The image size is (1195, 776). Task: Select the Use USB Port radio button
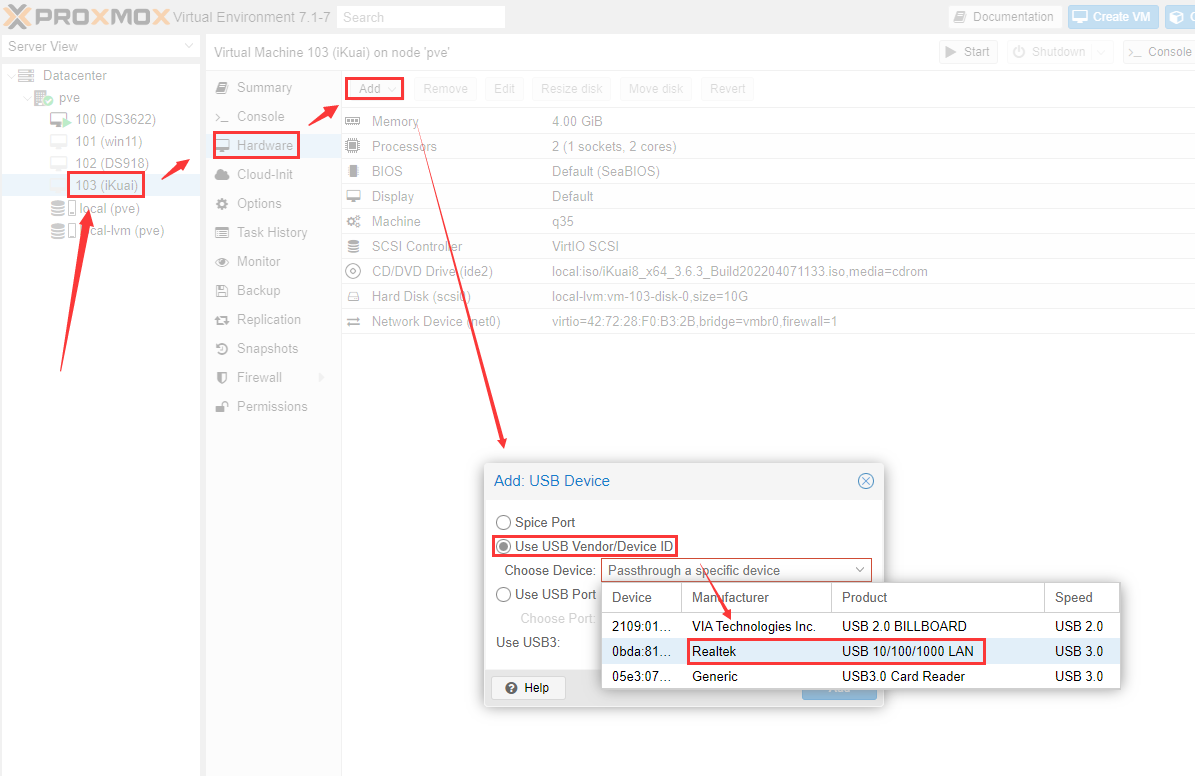pos(503,595)
